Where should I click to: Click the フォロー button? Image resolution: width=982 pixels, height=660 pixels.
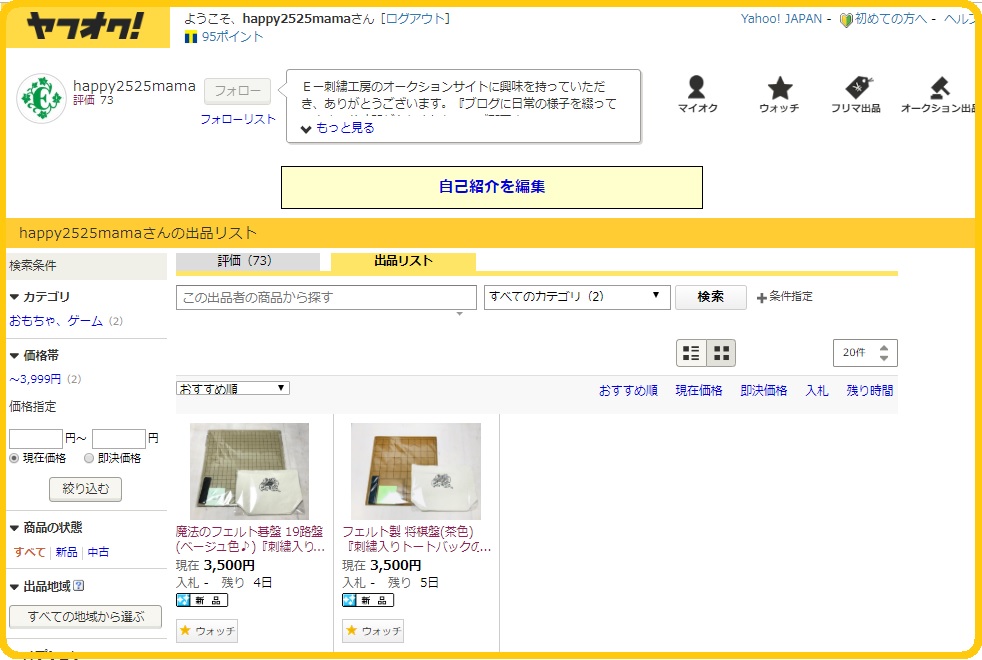pyautogui.click(x=237, y=91)
